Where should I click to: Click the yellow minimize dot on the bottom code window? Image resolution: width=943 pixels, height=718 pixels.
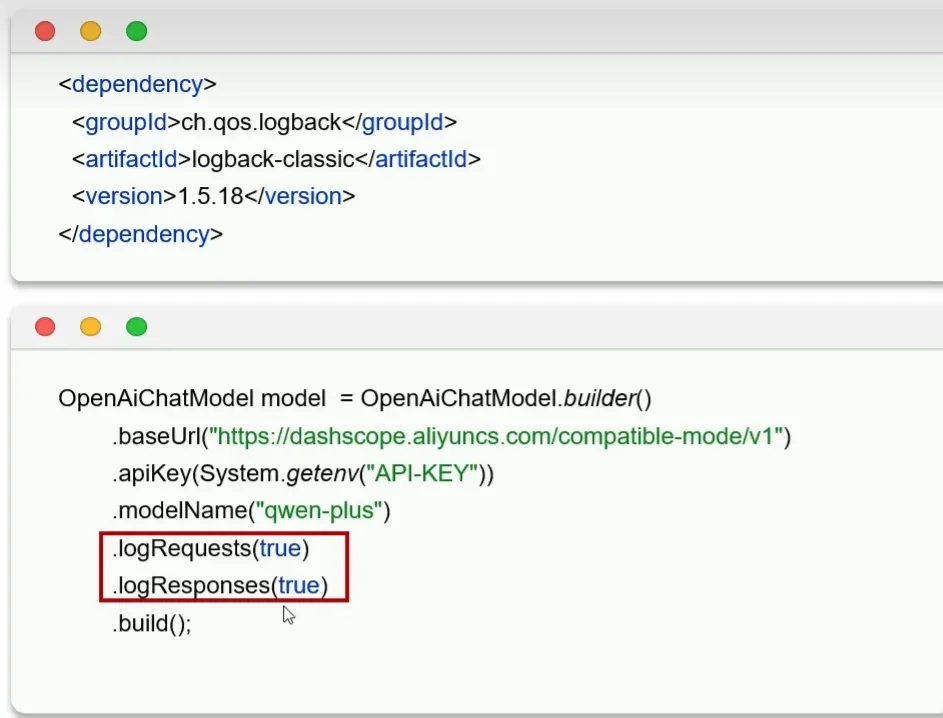click(x=91, y=327)
